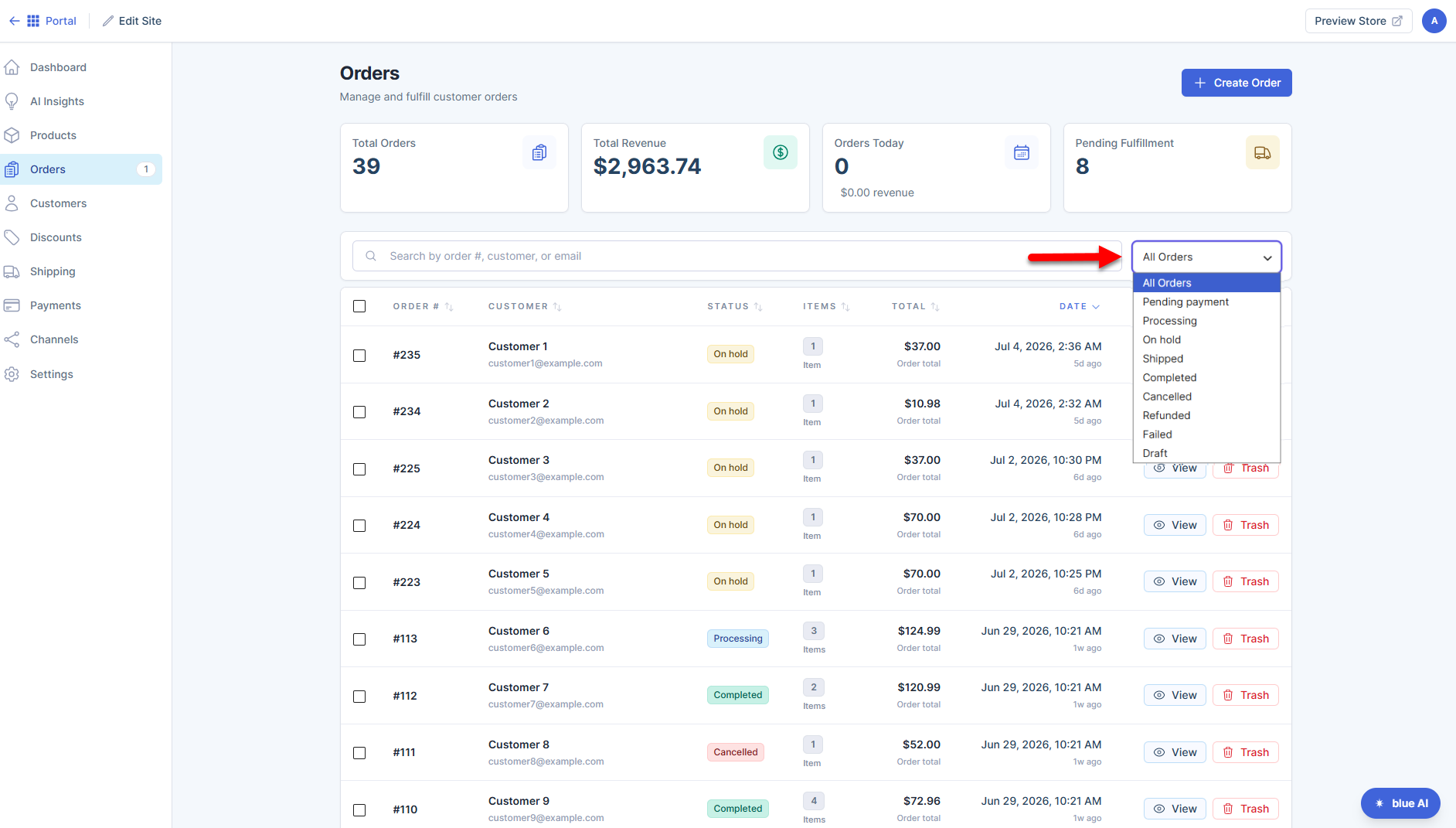Click the external link icon on Preview Store
Viewport: 1456px width, 828px height.
tap(1397, 21)
